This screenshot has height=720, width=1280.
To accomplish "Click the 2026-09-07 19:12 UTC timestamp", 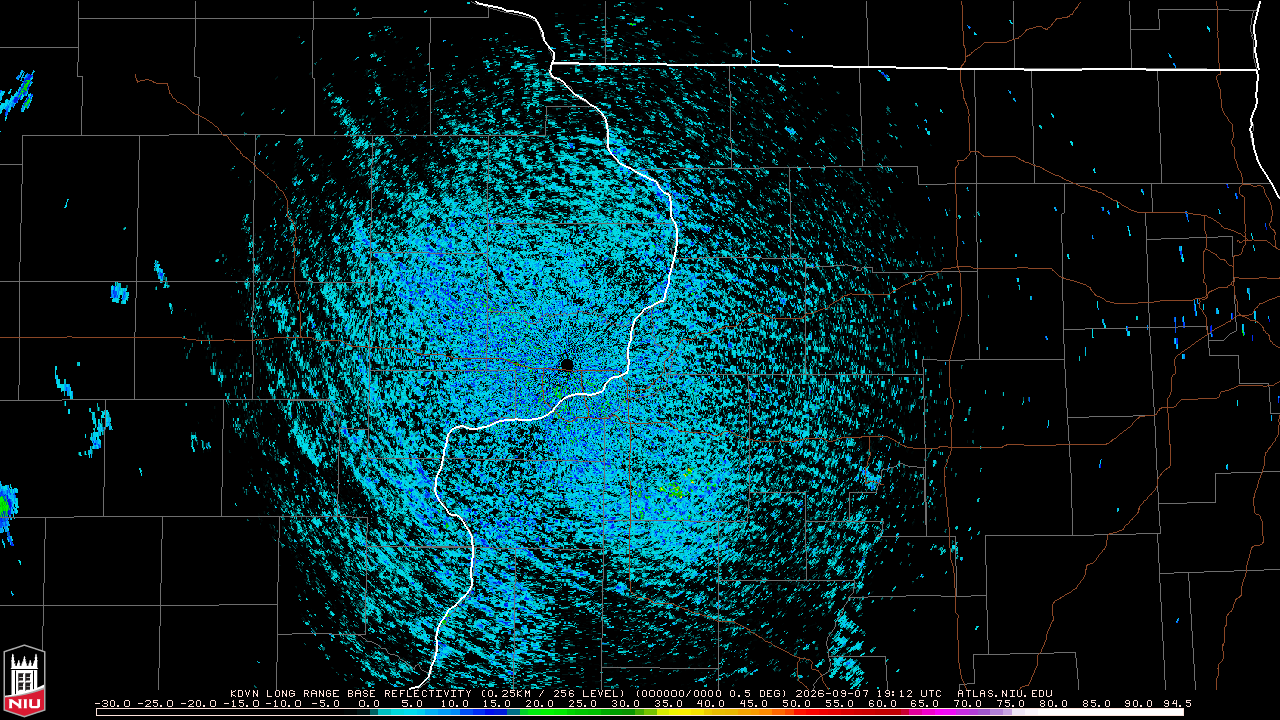I will click(x=867, y=693).
